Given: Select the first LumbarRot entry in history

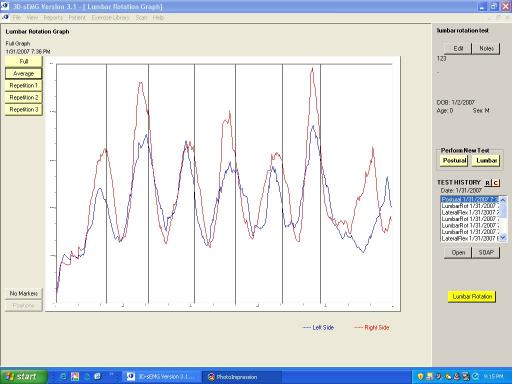Looking at the screenshot, I should click(469, 206).
